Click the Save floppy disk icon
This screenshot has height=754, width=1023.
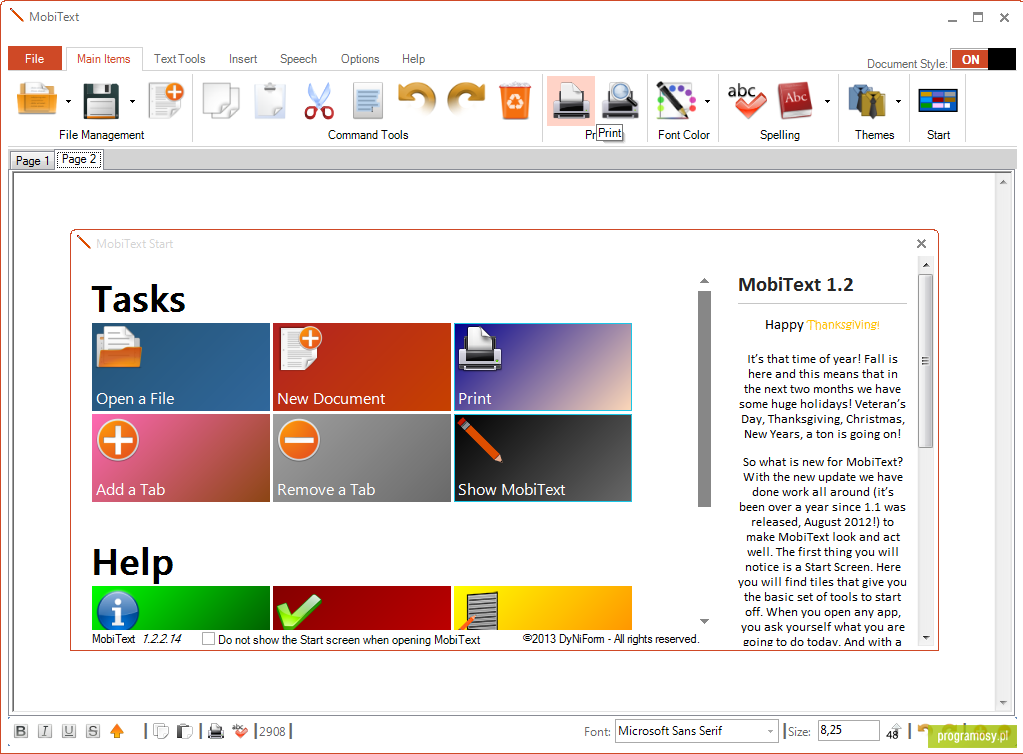pos(101,100)
